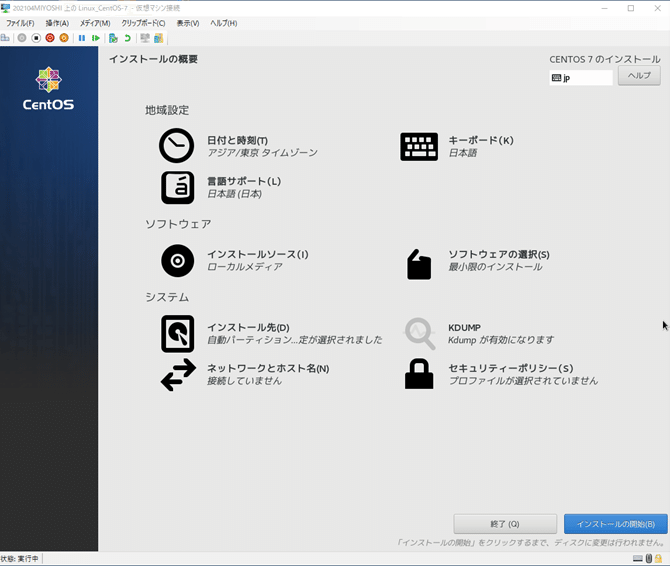
Task: Open the KDUMP magnifier icon
Action: [x=420, y=334]
